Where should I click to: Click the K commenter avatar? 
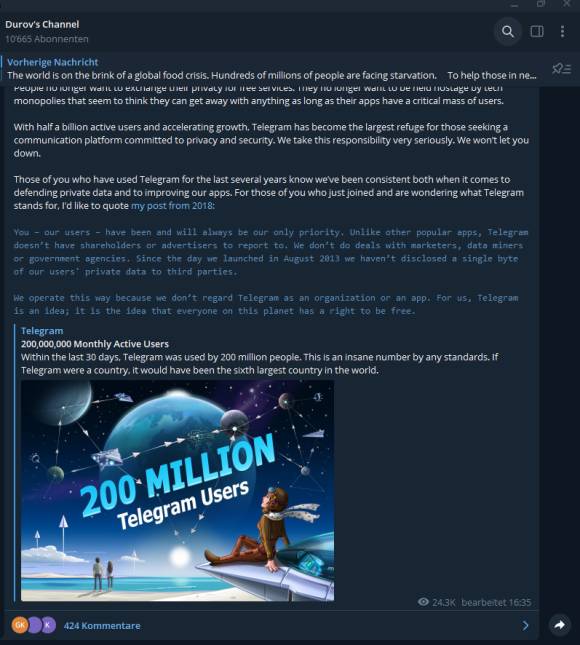[49, 625]
